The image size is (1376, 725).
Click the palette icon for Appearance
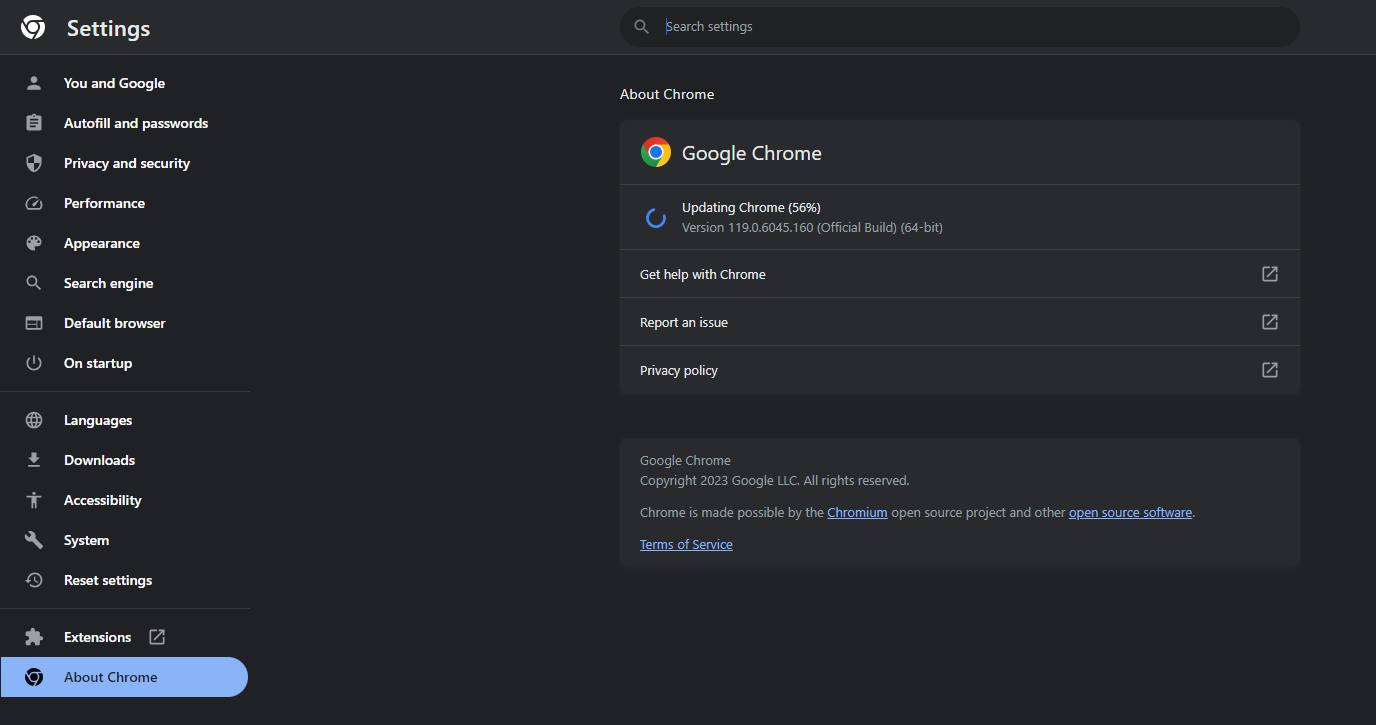[34, 243]
